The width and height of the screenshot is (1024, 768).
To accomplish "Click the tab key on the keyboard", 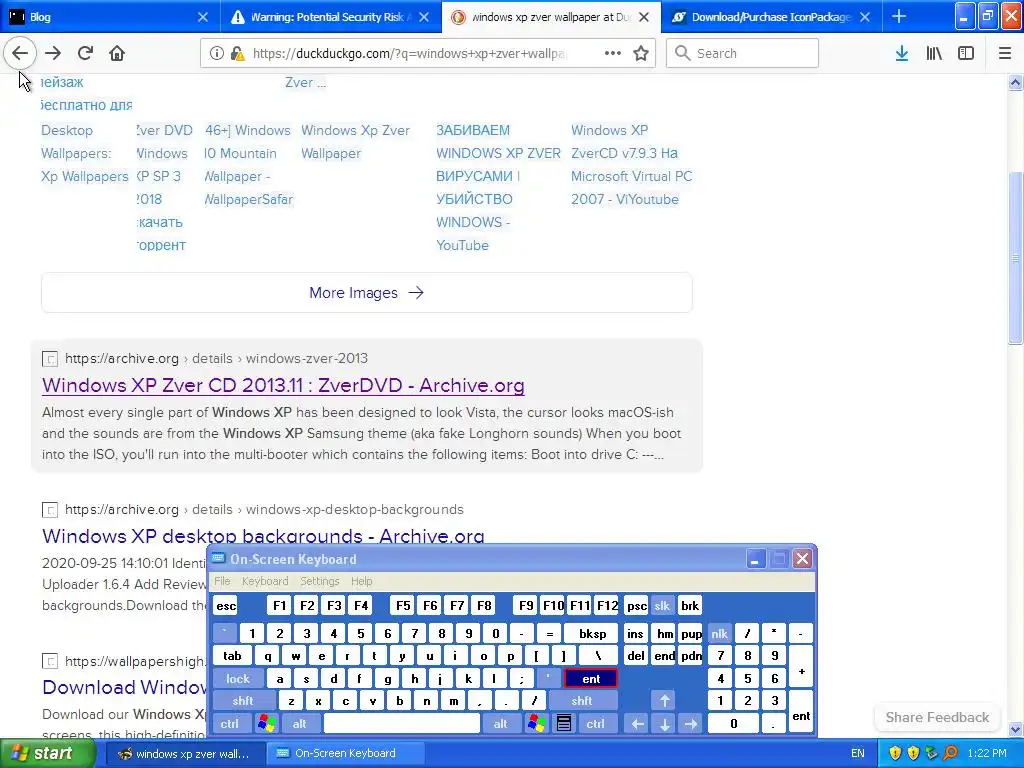I will (232, 656).
